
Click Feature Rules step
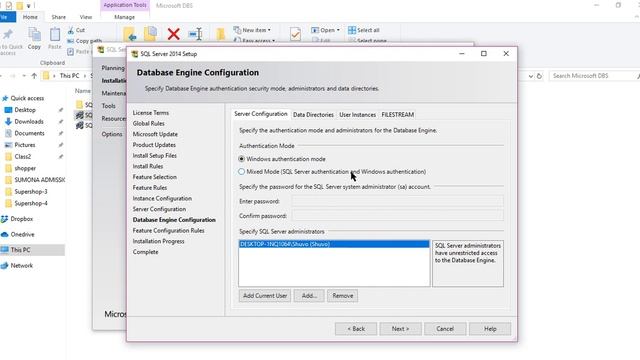(150, 187)
